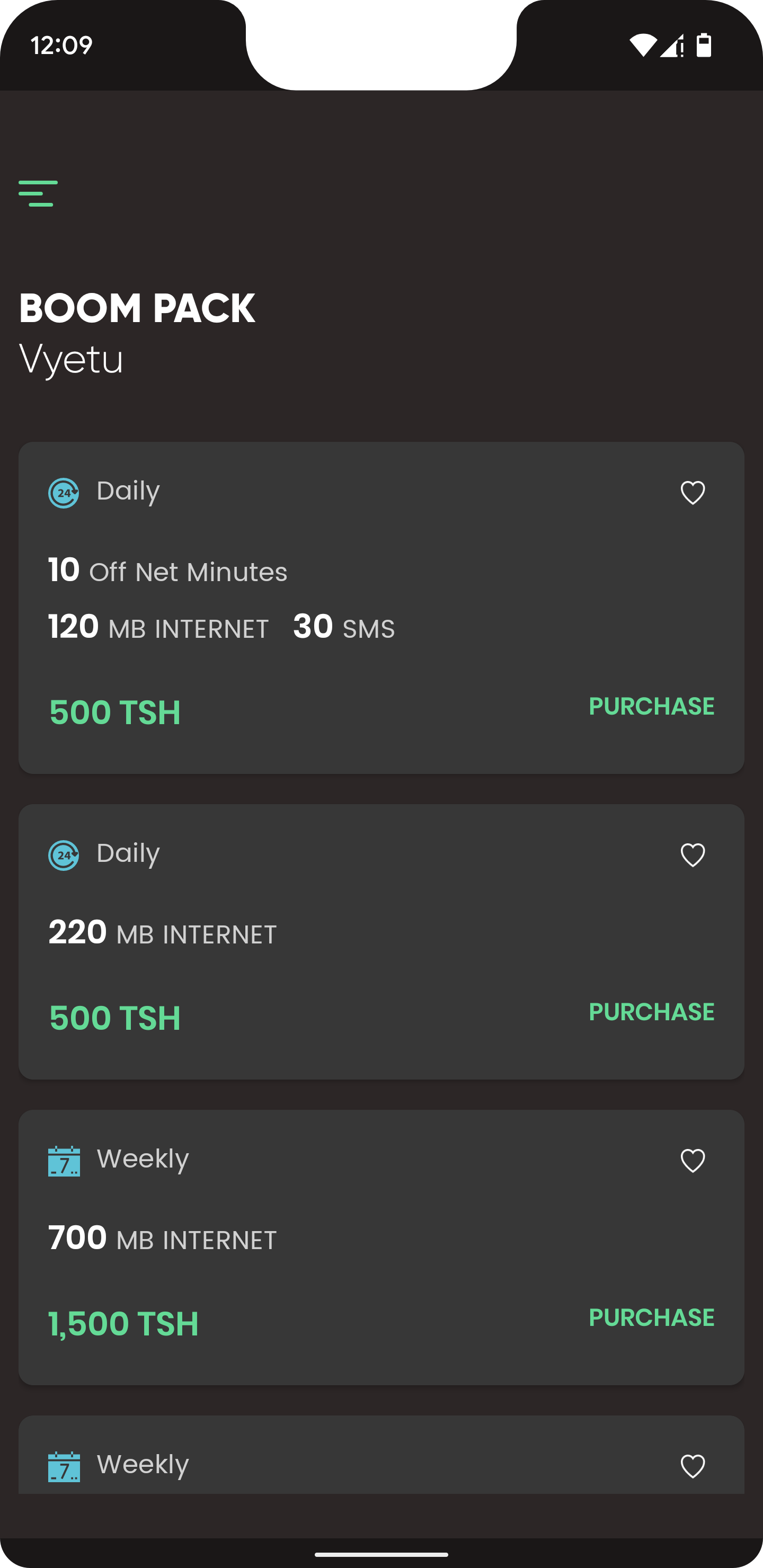Tap the 1,500 TSH price label

123,1323
